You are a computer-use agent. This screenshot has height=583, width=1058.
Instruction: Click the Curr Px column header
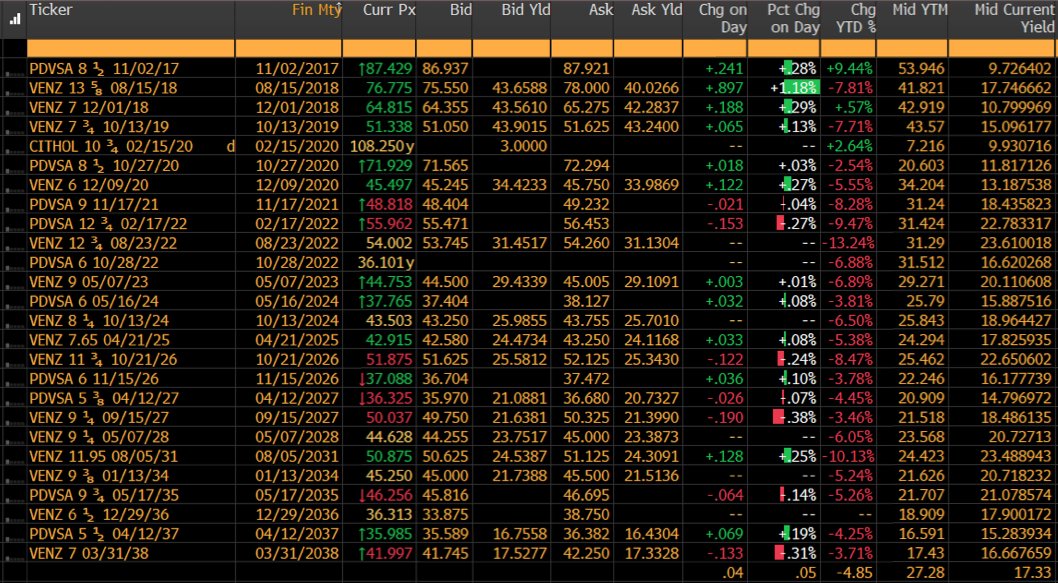tap(389, 10)
